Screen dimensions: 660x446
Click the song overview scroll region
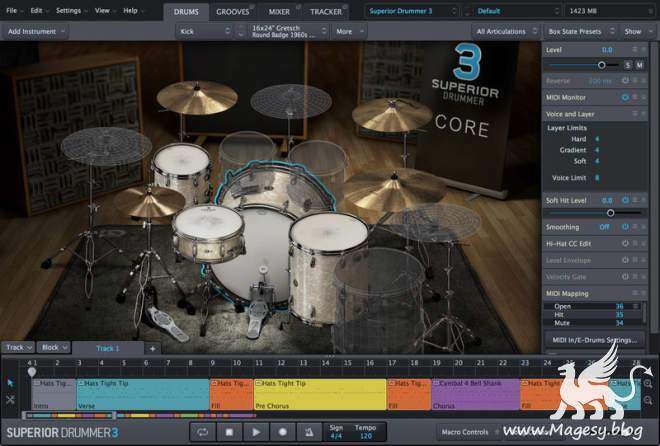(x=69, y=416)
